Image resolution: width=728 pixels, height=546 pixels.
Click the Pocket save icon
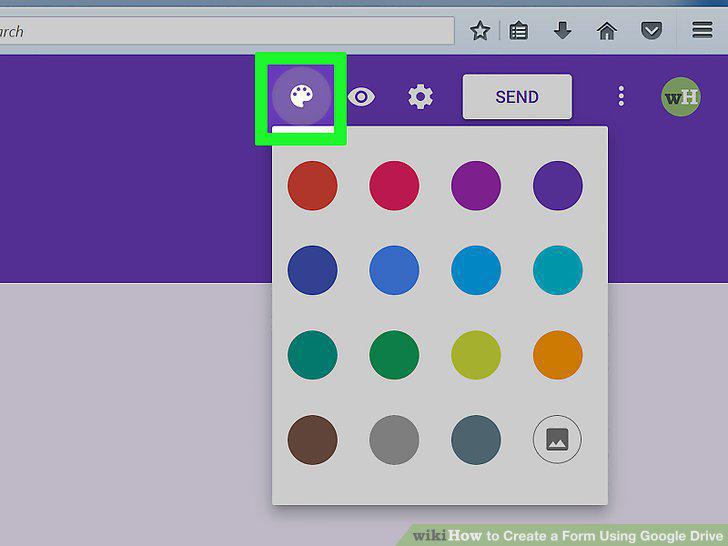(651, 31)
